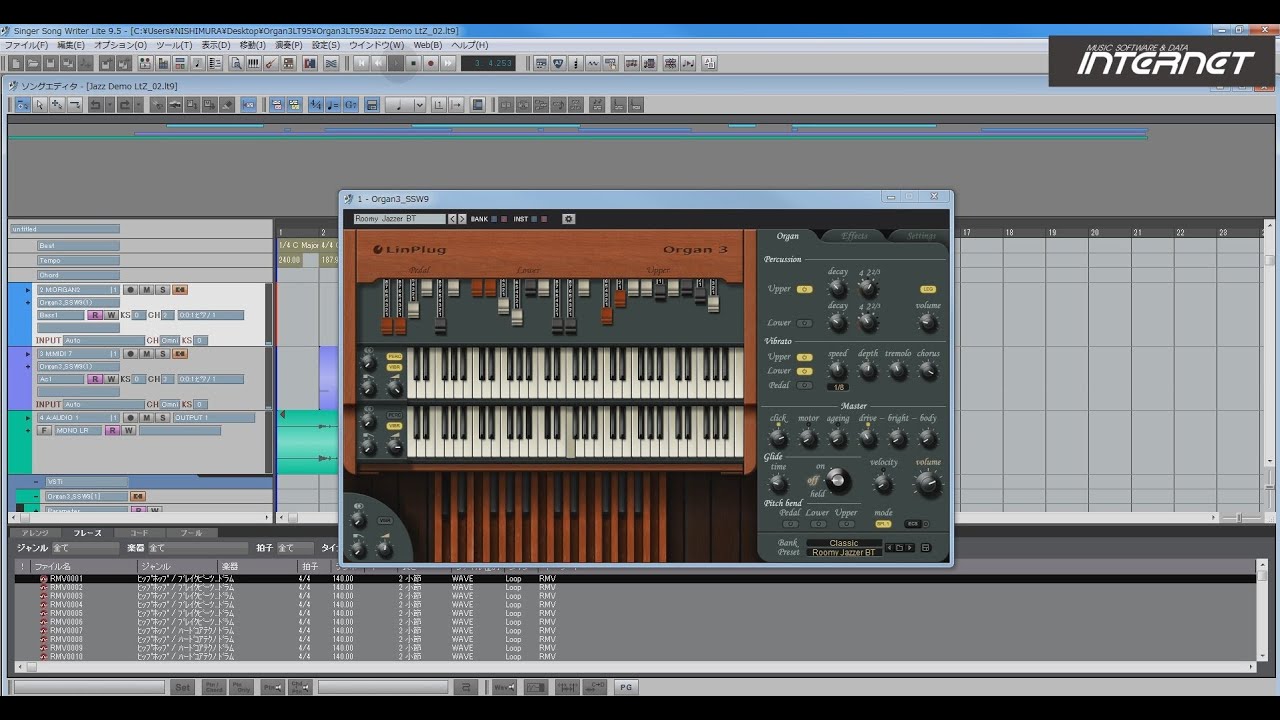This screenshot has width=1280, height=720.
Task: Enable Lower percussion switch
Action: point(805,323)
